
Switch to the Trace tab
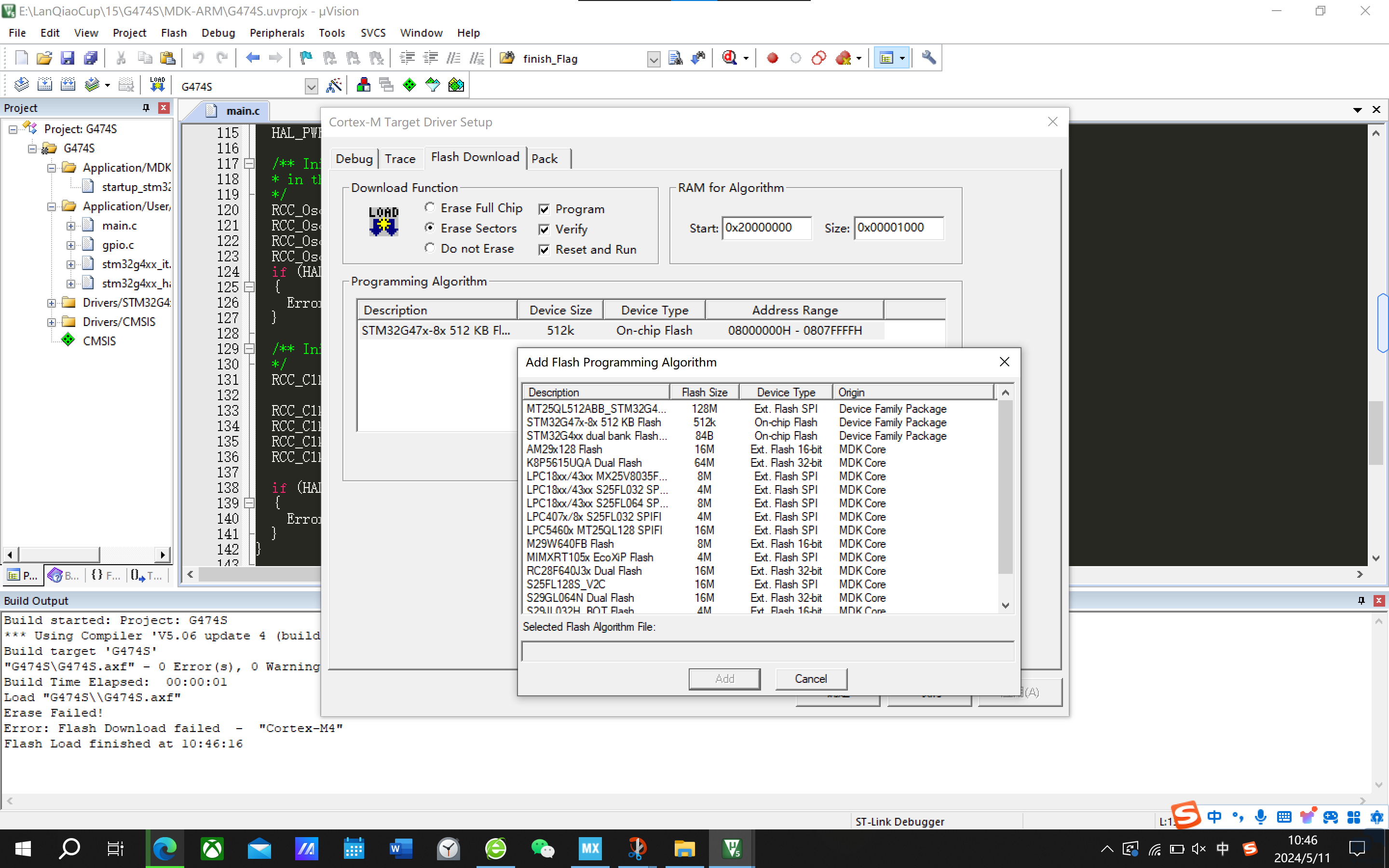400,159
